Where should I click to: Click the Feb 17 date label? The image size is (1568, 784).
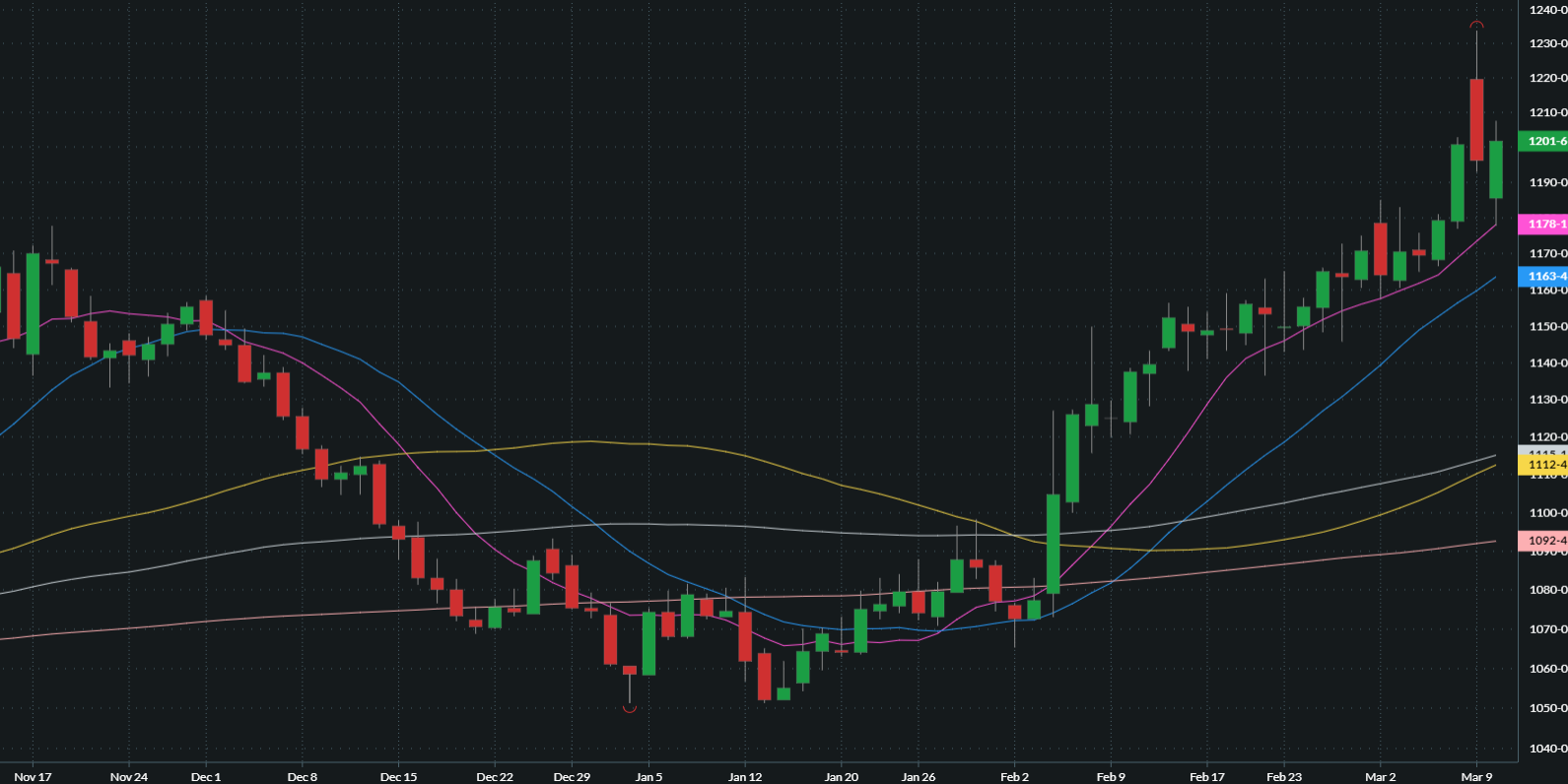click(x=1207, y=776)
